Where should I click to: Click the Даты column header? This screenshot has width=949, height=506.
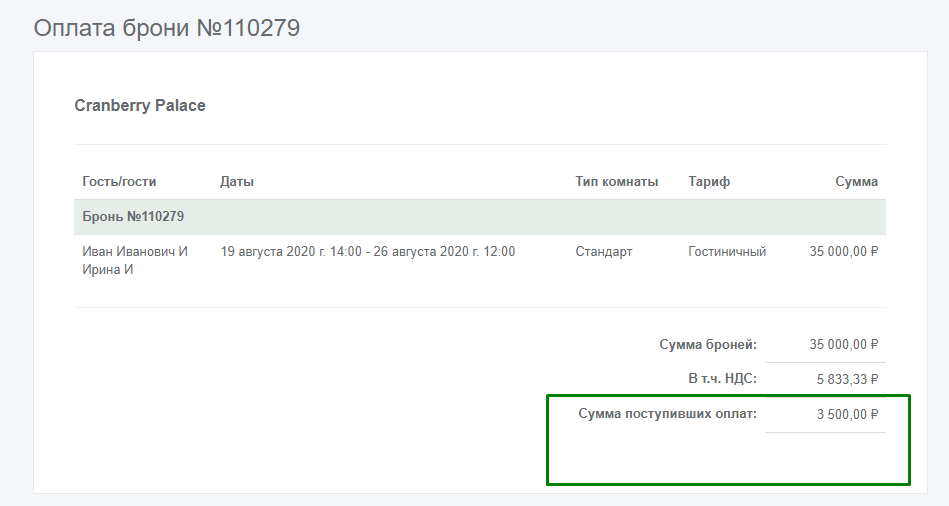click(237, 182)
